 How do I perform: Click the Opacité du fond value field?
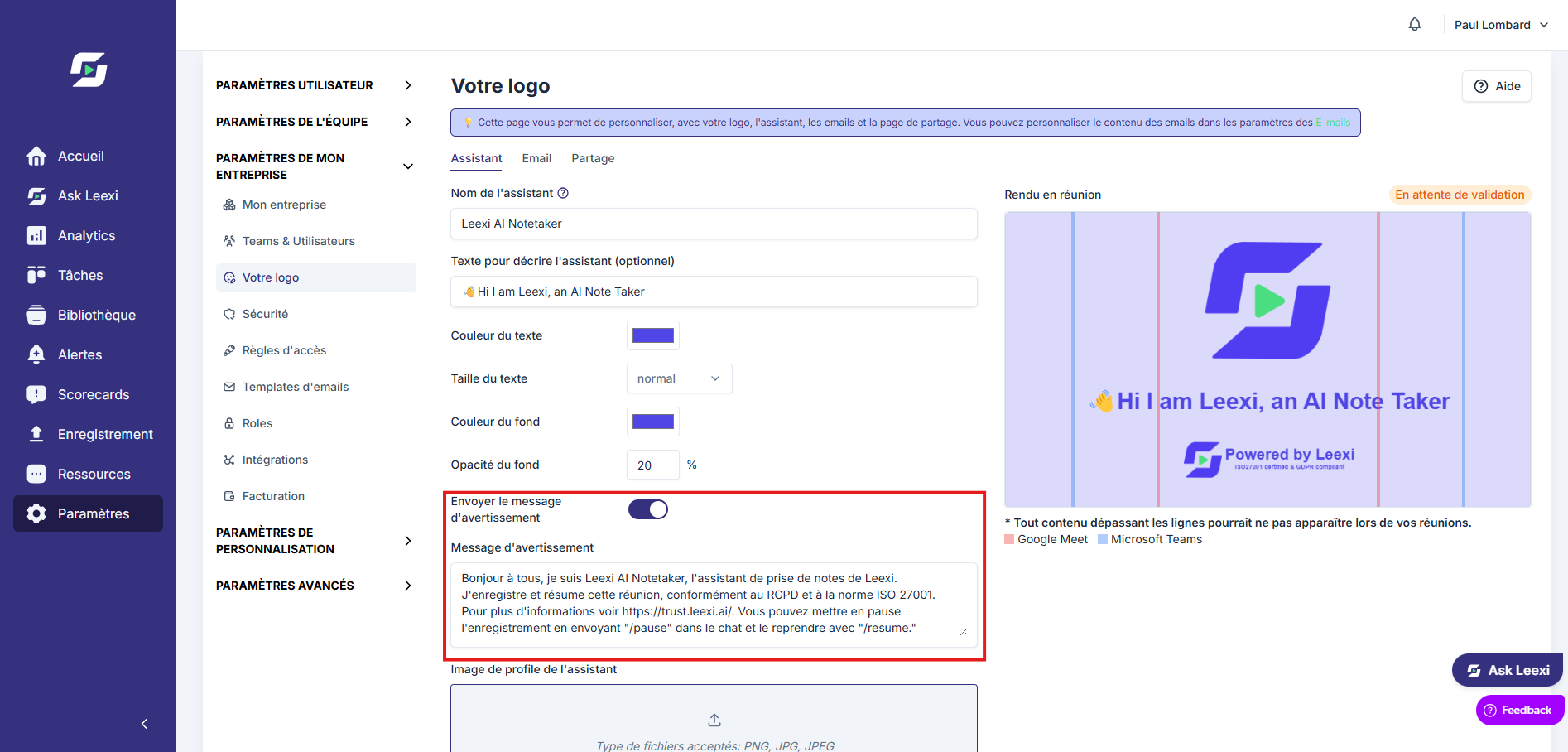click(653, 465)
